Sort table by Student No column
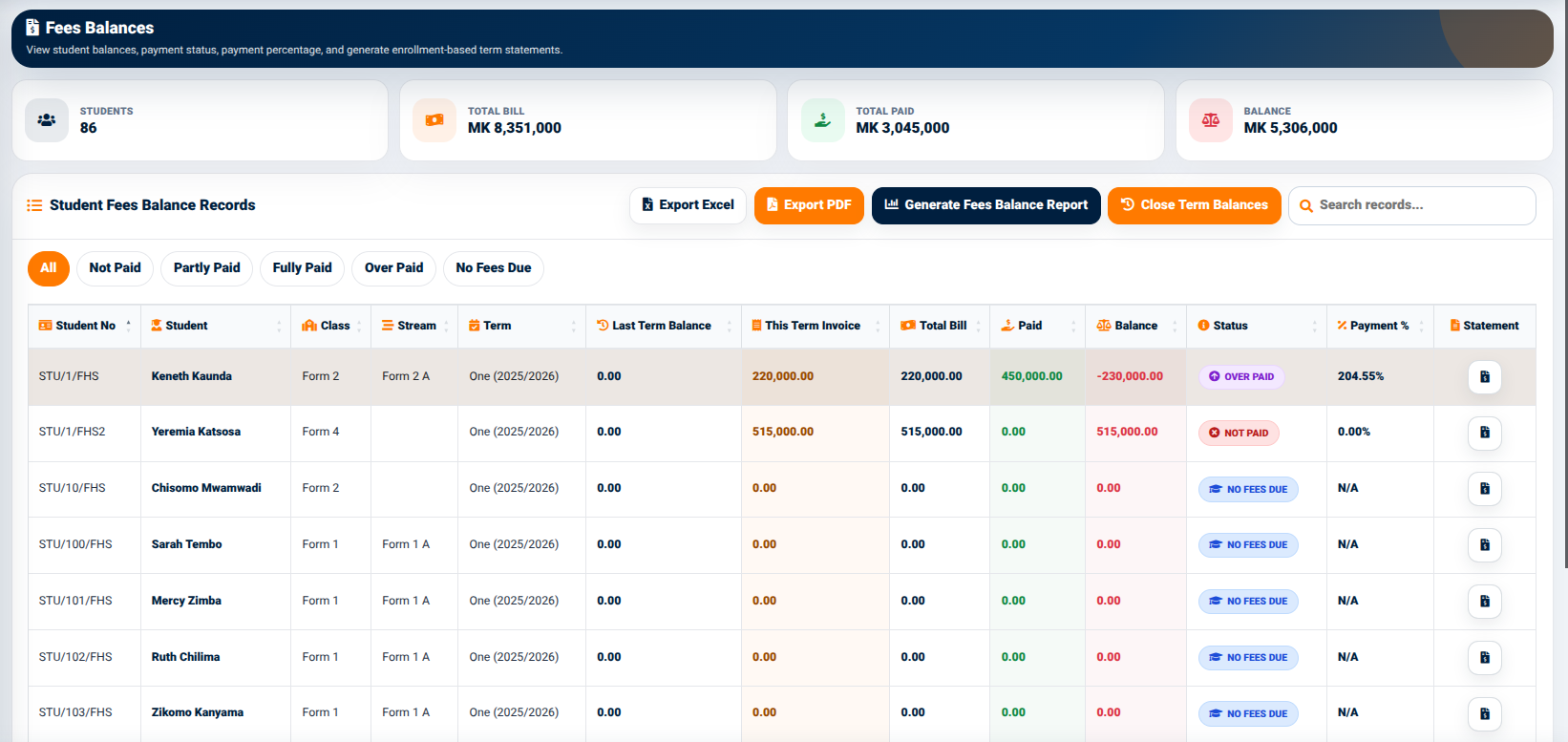This screenshot has width=1568, height=742. click(85, 326)
